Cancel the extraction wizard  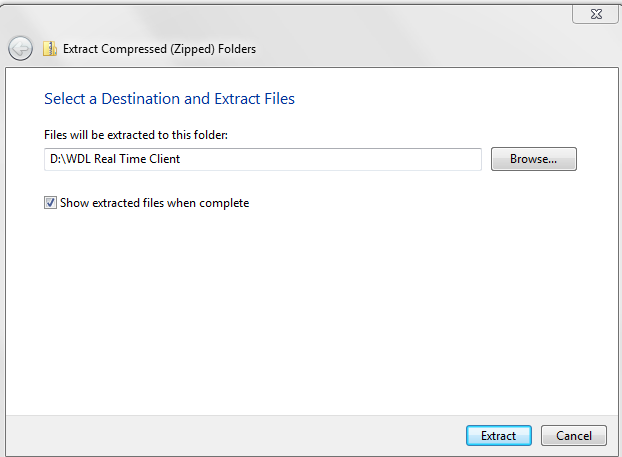click(x=573, y=435)
